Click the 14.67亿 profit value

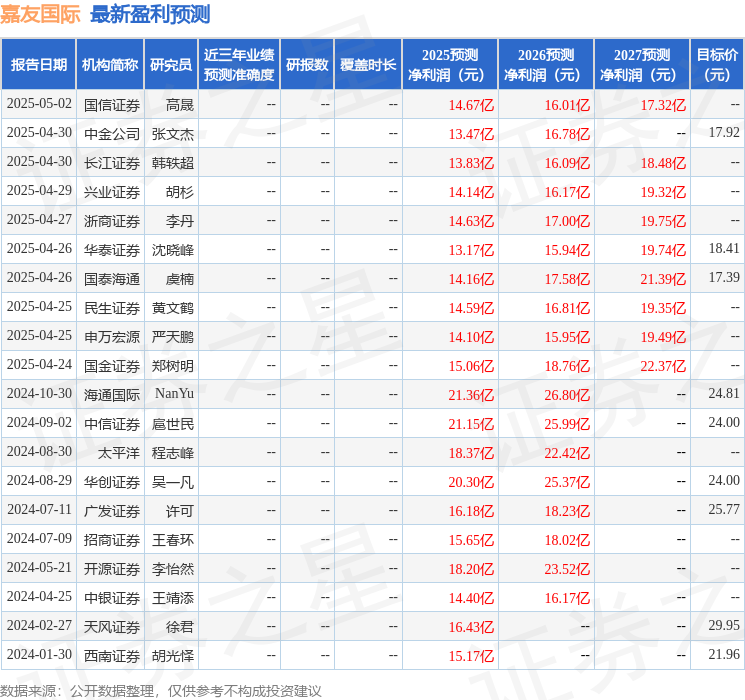coord(471,105)
